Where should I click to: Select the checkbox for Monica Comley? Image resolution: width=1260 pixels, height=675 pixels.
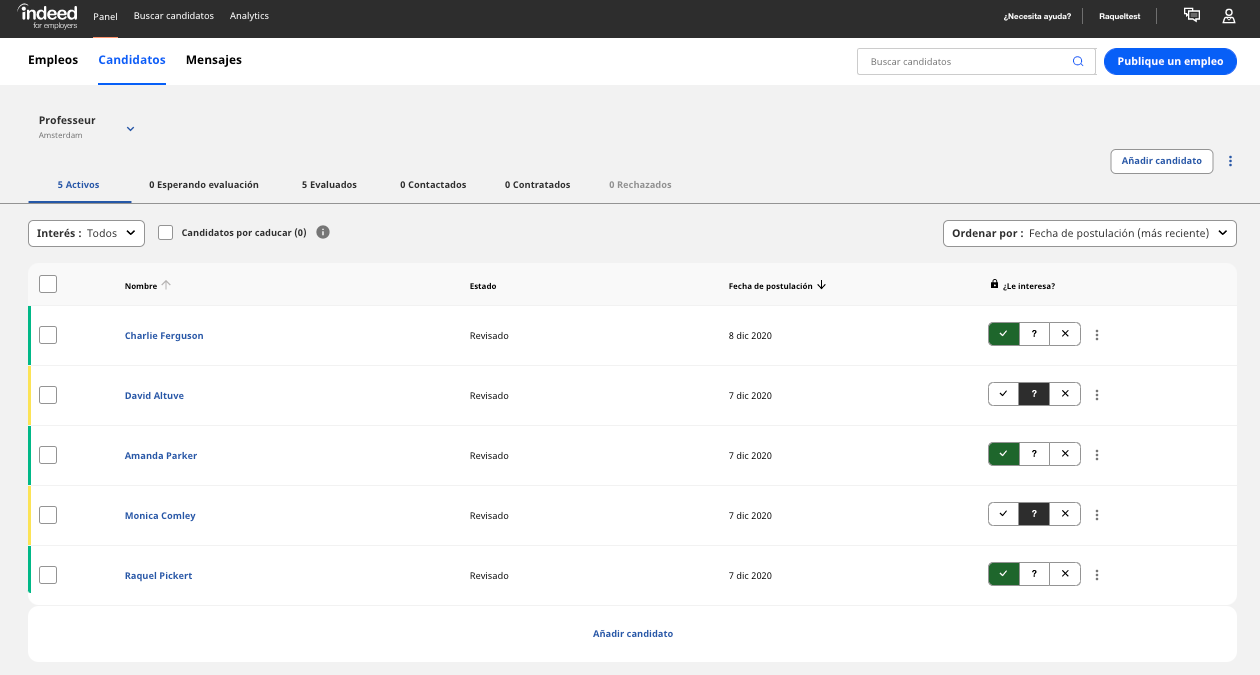point(47,515)
